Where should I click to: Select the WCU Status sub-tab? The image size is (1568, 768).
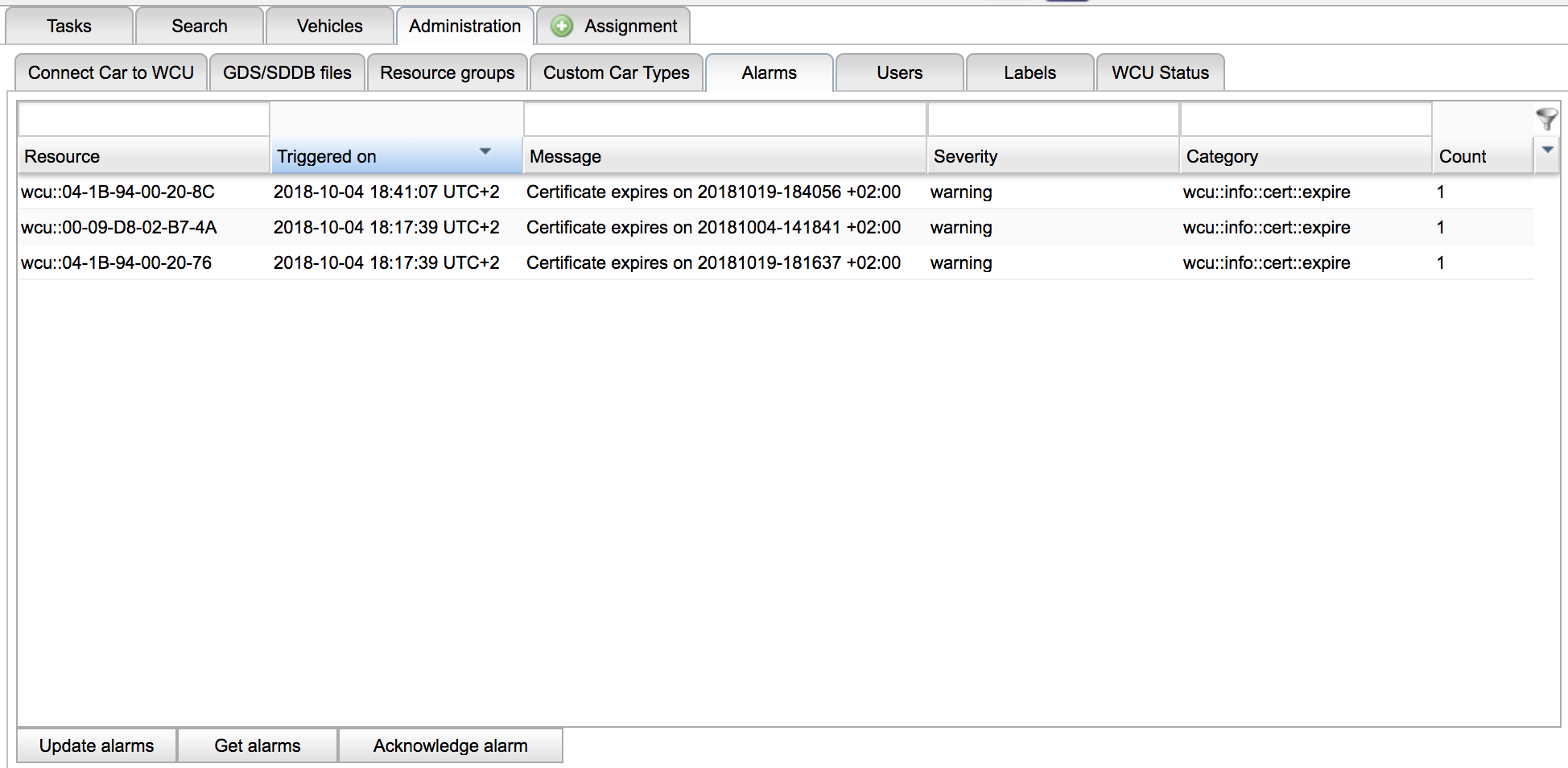(1159, 73)
